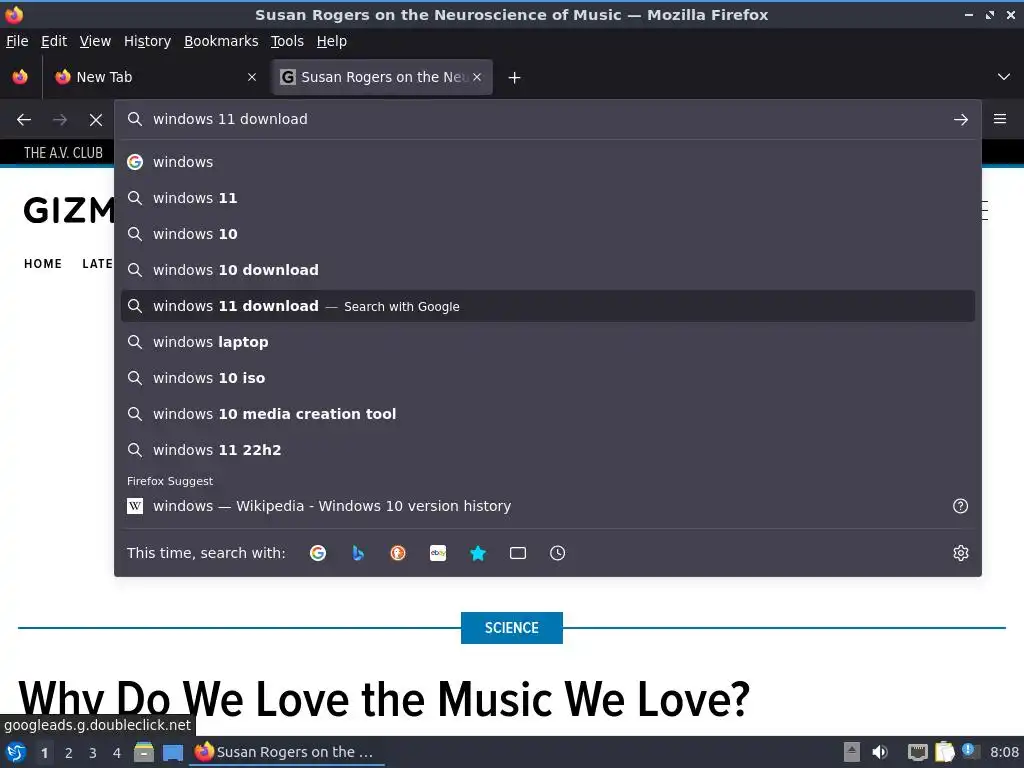Image resolution: width=1024 pixels, height=768 pixels.
Task: Click THE A.V. CLUB link
Action: pos(63,153)
